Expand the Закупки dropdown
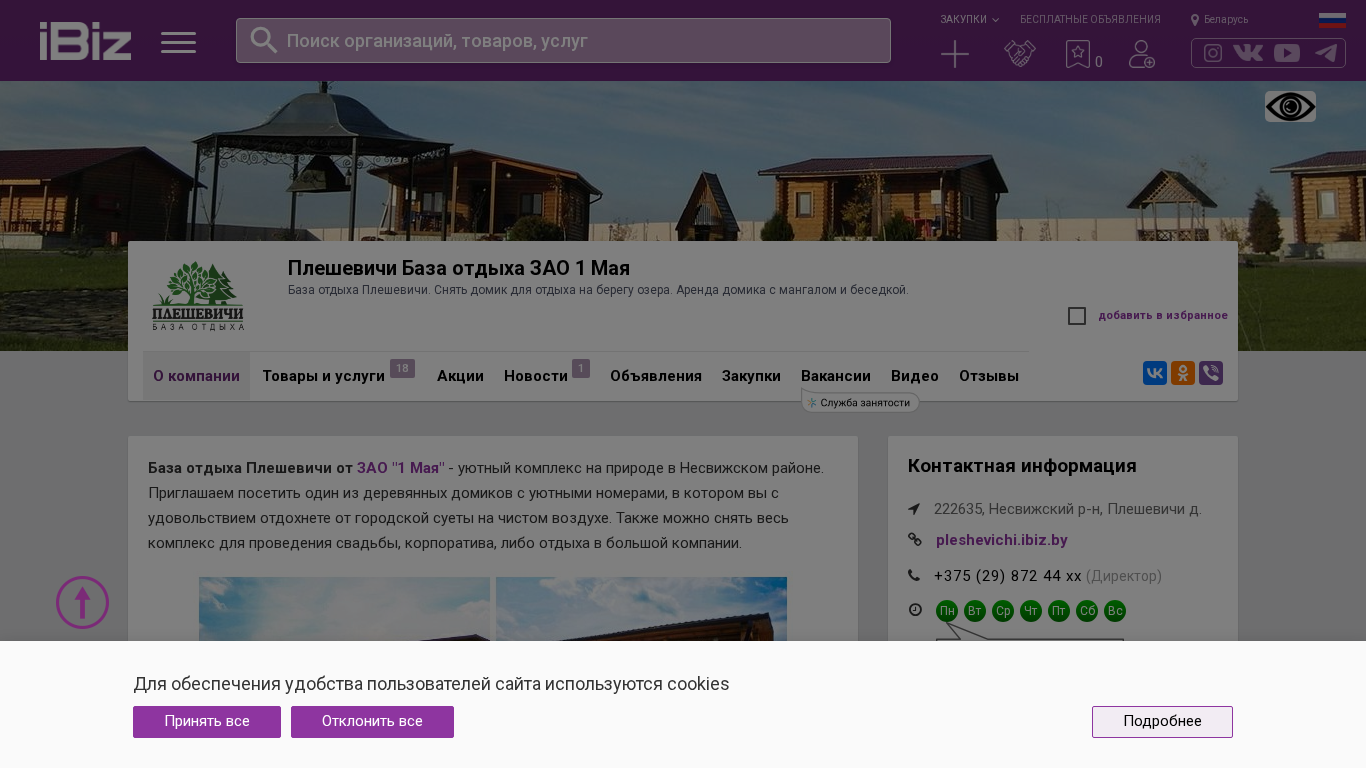 tap(969, 20)
